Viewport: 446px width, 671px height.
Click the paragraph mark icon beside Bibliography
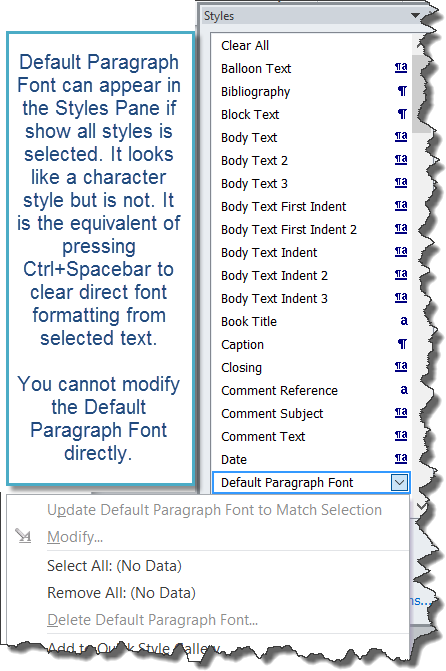coord(402,91)
